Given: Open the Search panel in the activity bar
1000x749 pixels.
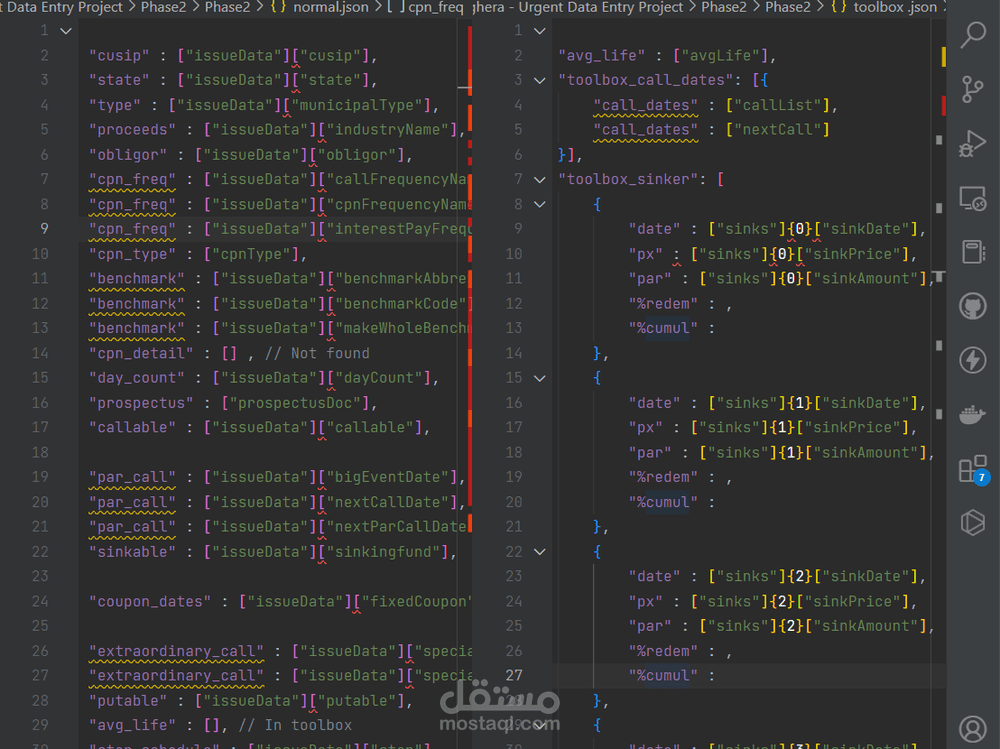Looking at the screenshot, I should pos(973,35).
